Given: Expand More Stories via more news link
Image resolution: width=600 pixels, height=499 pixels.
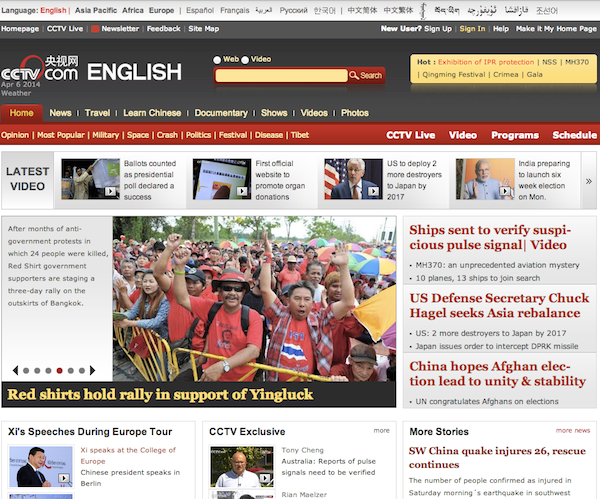Looking at the screenshot, I should (x=573, y=430).
